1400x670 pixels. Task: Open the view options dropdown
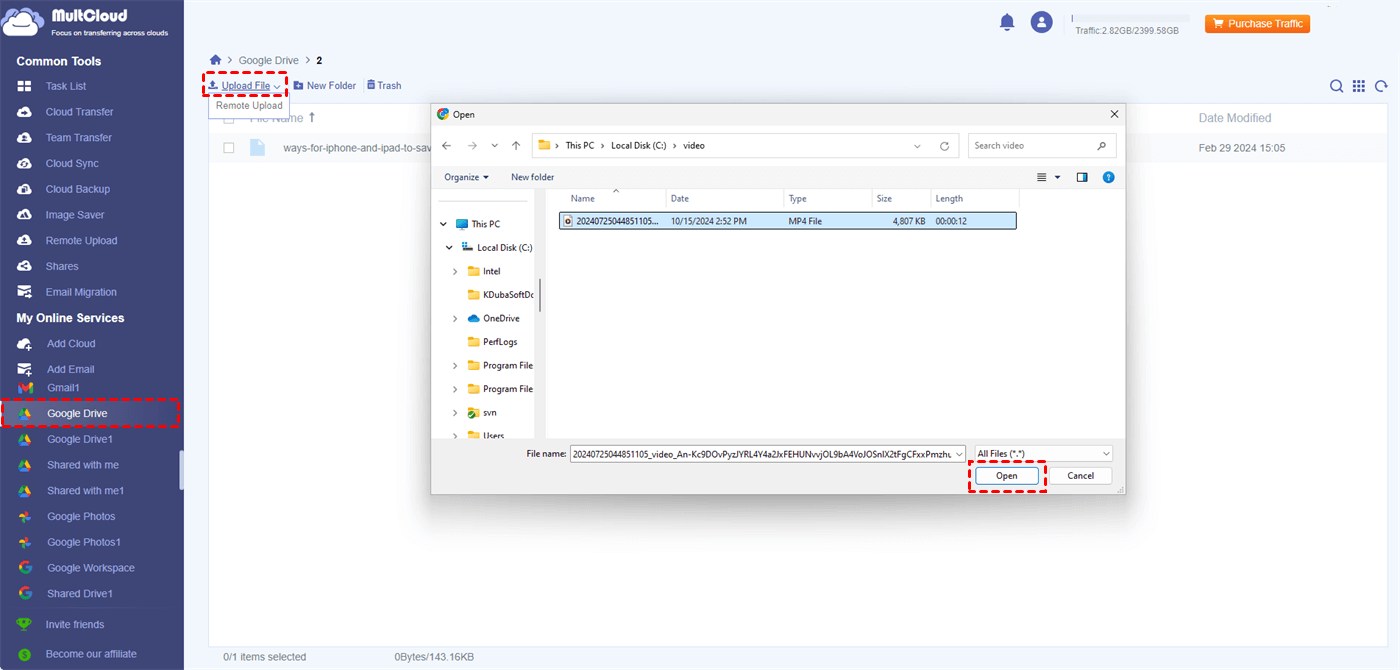pyautogui.click(x=1058, y=177)
